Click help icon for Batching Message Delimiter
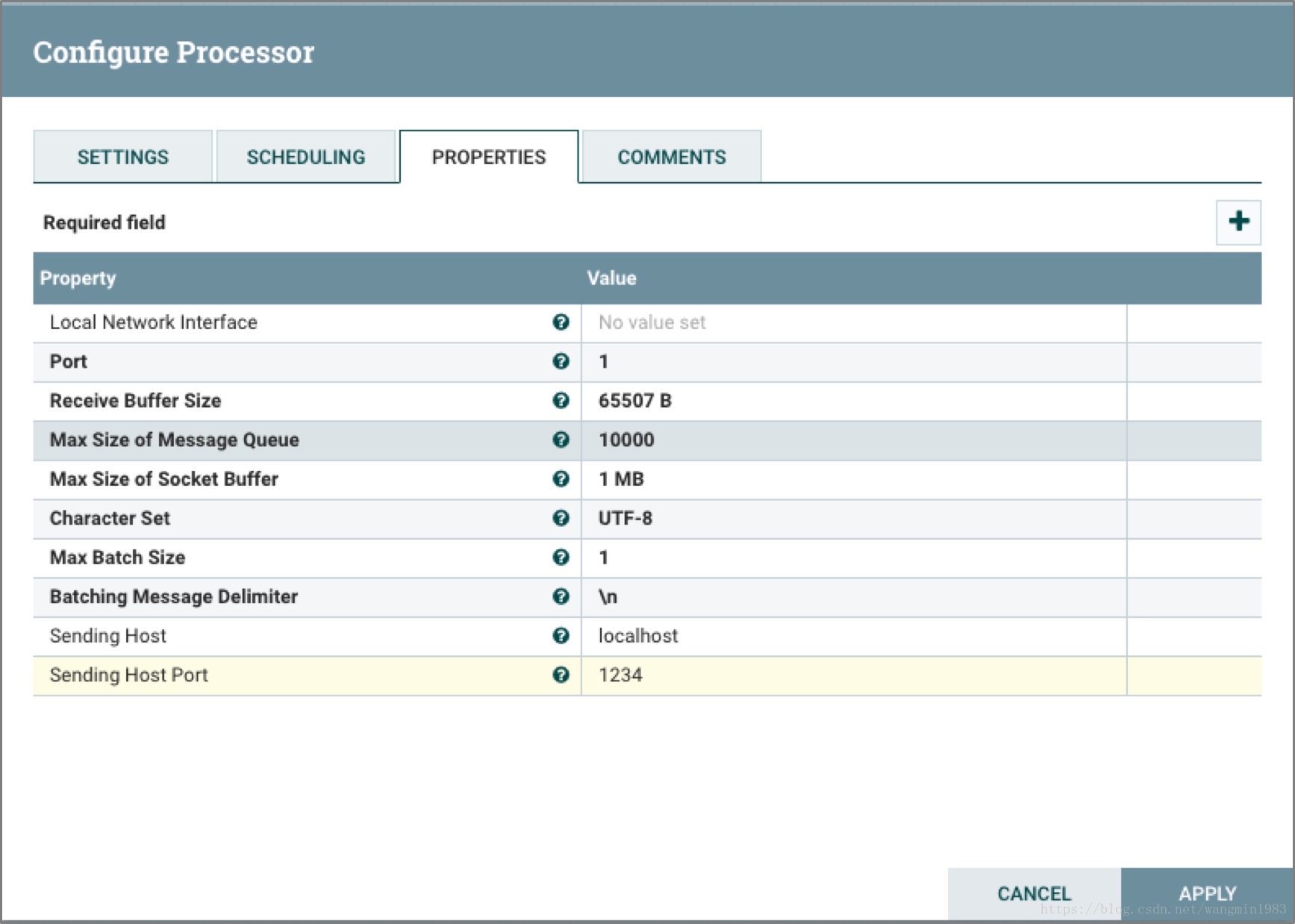Image resolution: width=1295 pixels, height=924 pixels. click(x=561, y=596)
